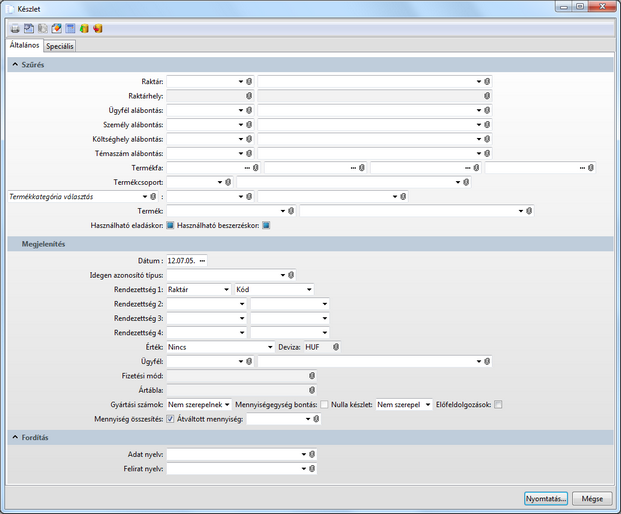Screen dimensions: 621x514
Task: Click the blue window-layout toolbar icon
Action: (70, 28)
